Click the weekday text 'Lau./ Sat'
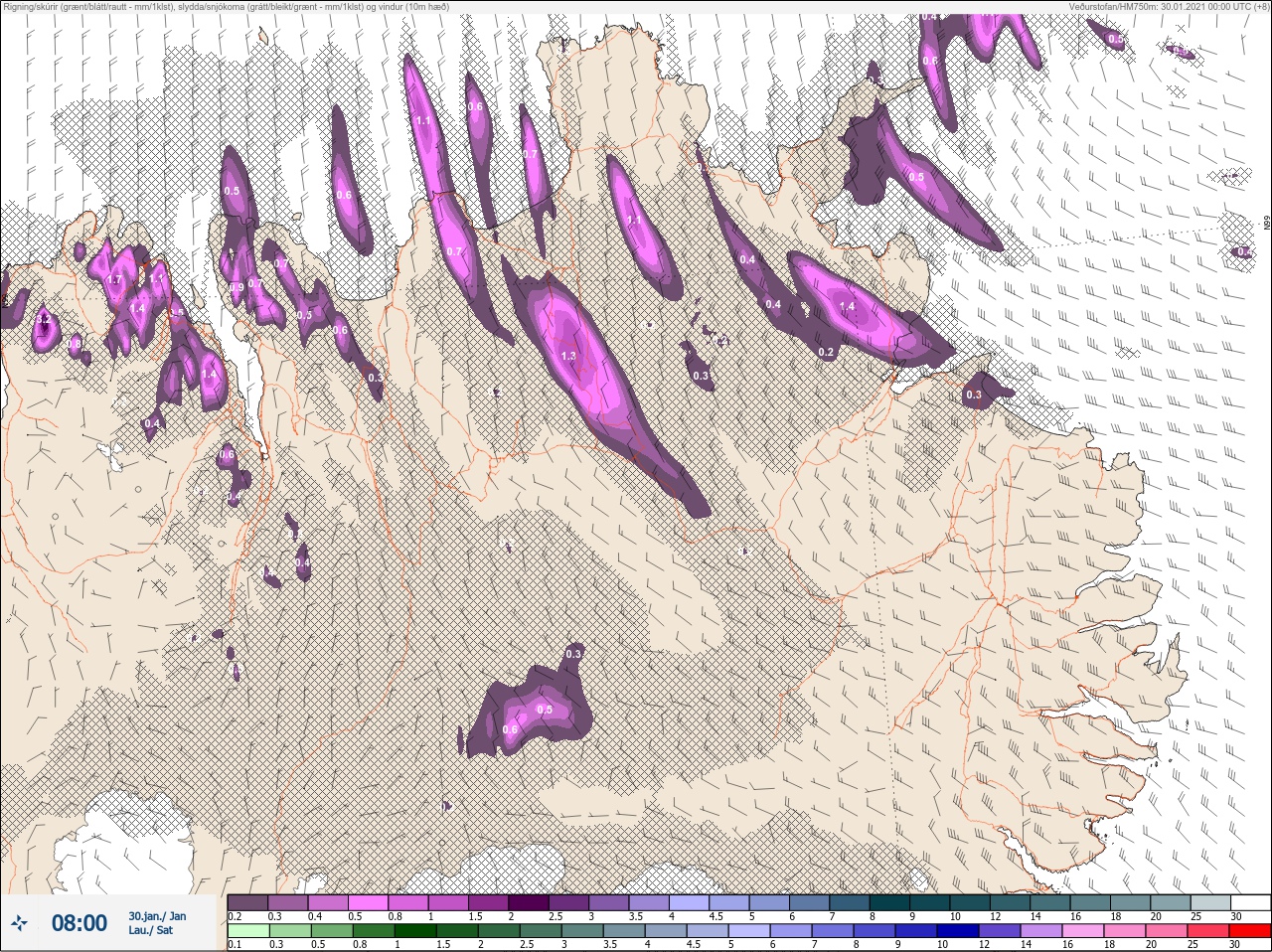 coord(151,930)
